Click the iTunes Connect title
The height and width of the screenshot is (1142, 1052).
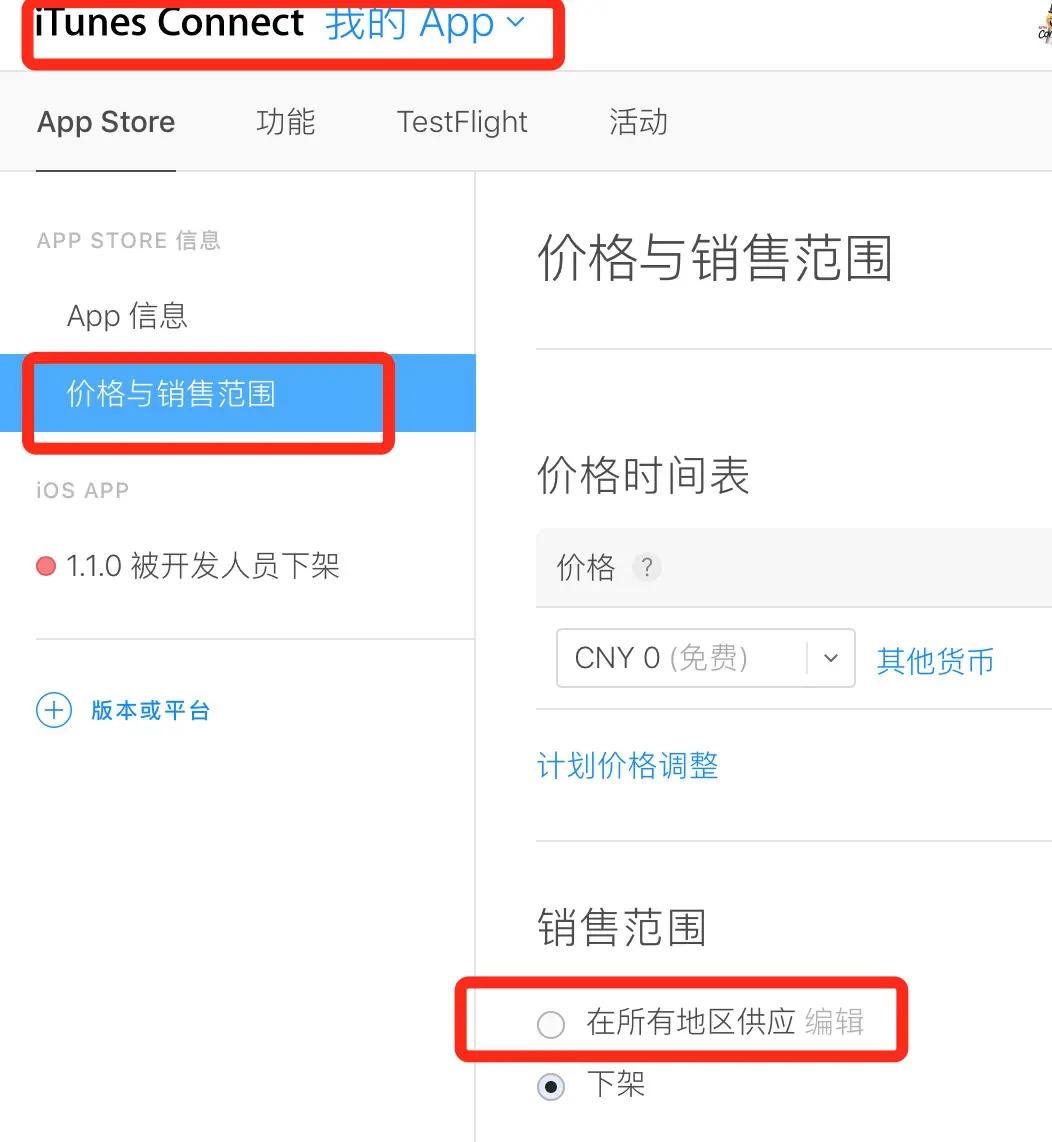(x=169, y=22)
